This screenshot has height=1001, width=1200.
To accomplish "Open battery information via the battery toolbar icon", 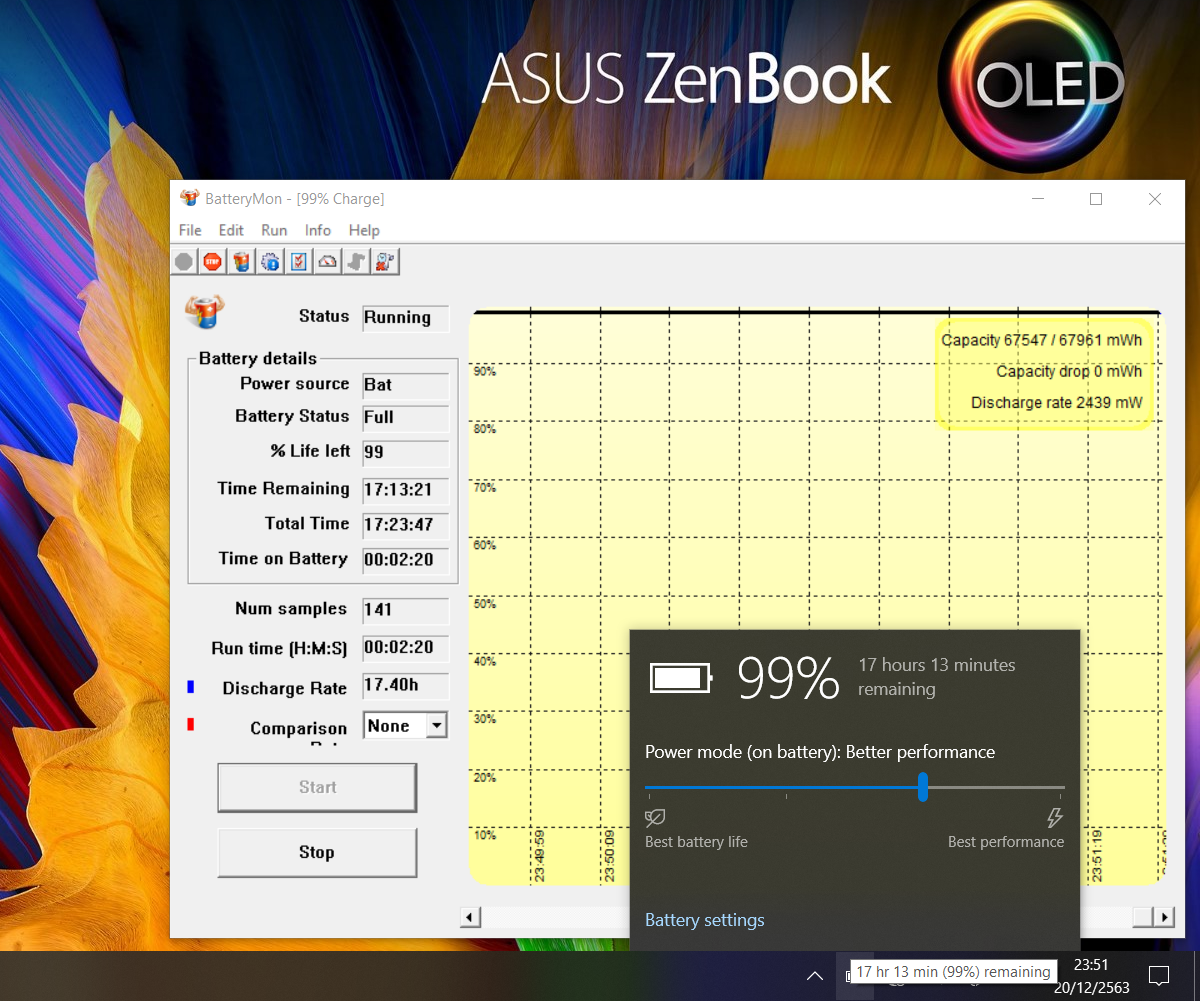I will (x=241, y=262).
